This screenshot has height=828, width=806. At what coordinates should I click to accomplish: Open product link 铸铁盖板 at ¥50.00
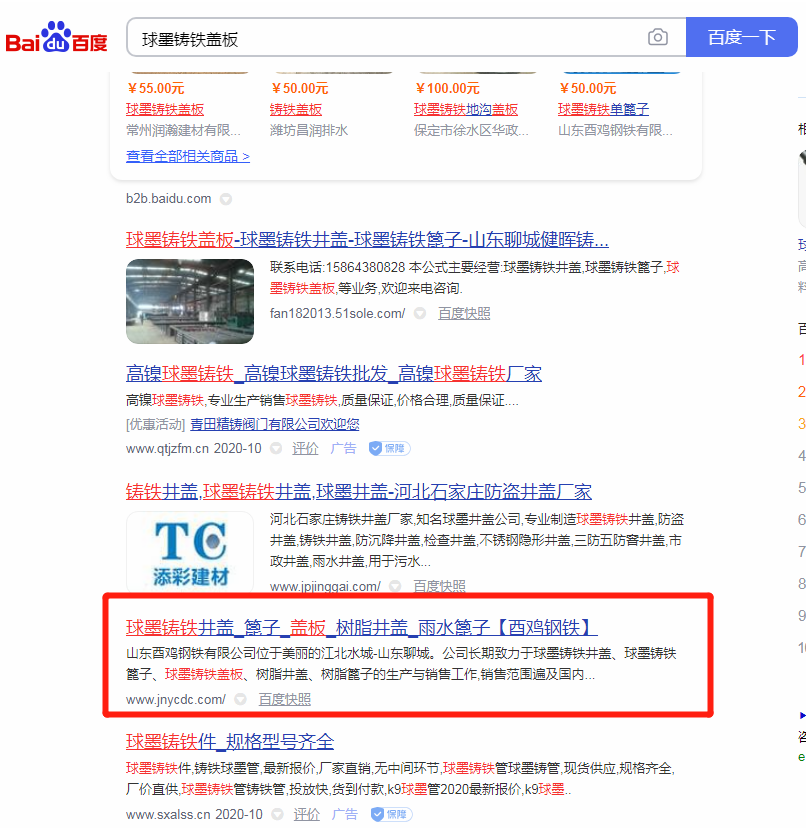(296, 109)
